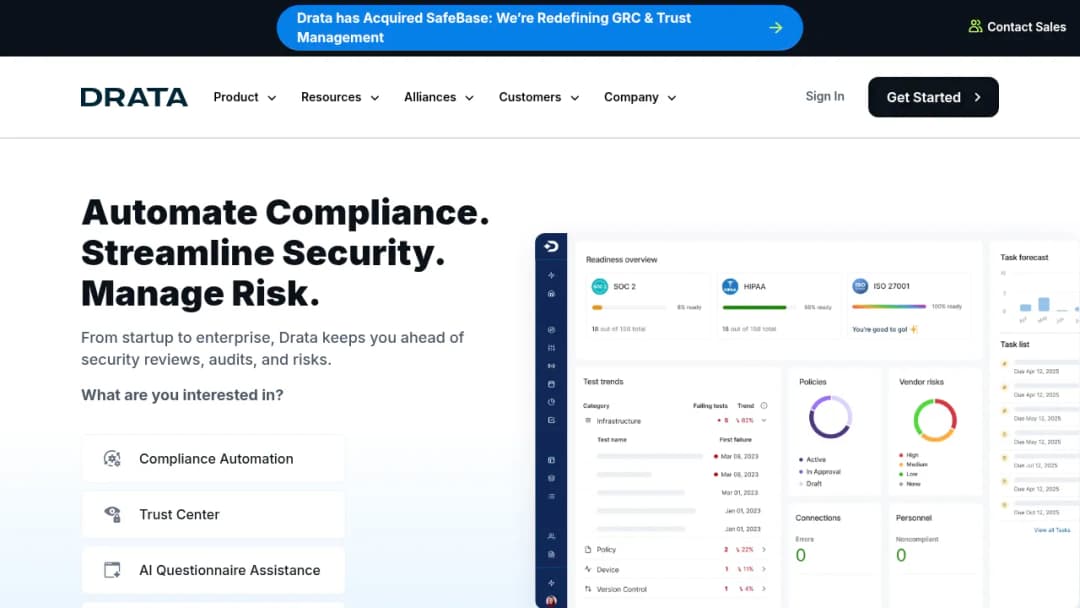The width and height of the screenshot is (1080, 608).
Task: Expand the Alliances dropdown
Action: pos(439,97)
